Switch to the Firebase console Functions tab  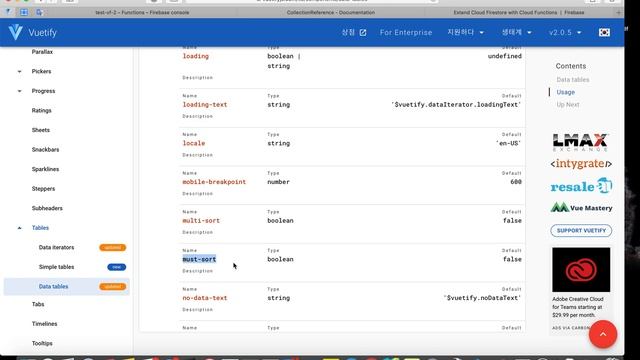point(142,13)
